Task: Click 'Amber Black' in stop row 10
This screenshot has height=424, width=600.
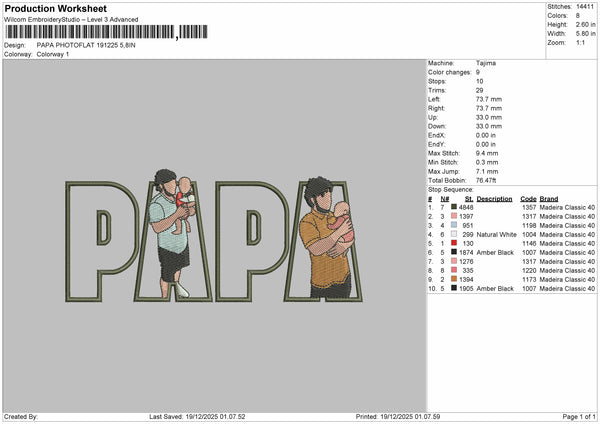Action: pyautogui.click(x=495, y=288)
